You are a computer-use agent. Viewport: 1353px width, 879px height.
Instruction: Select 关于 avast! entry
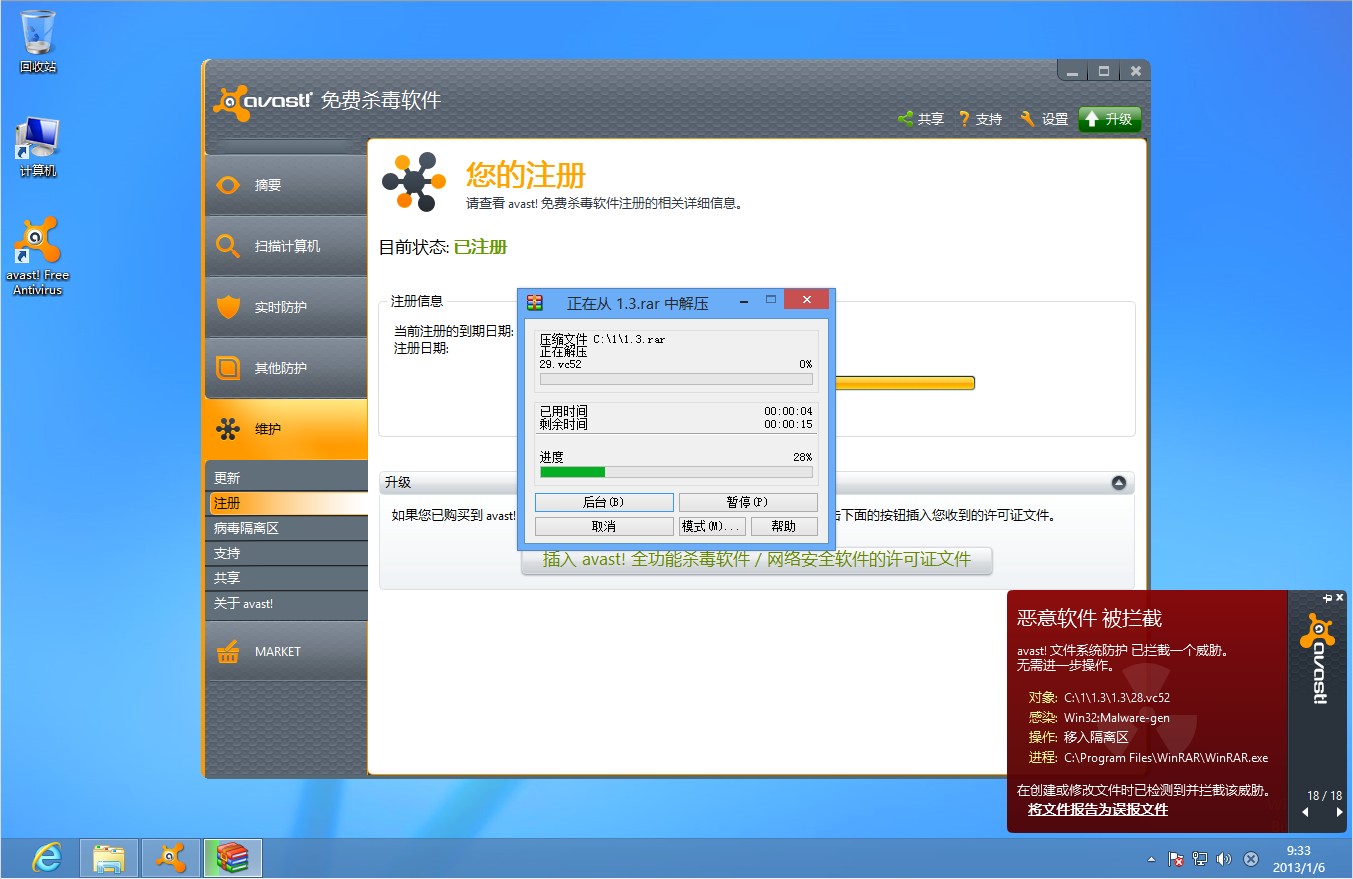[x=286, y=603]
